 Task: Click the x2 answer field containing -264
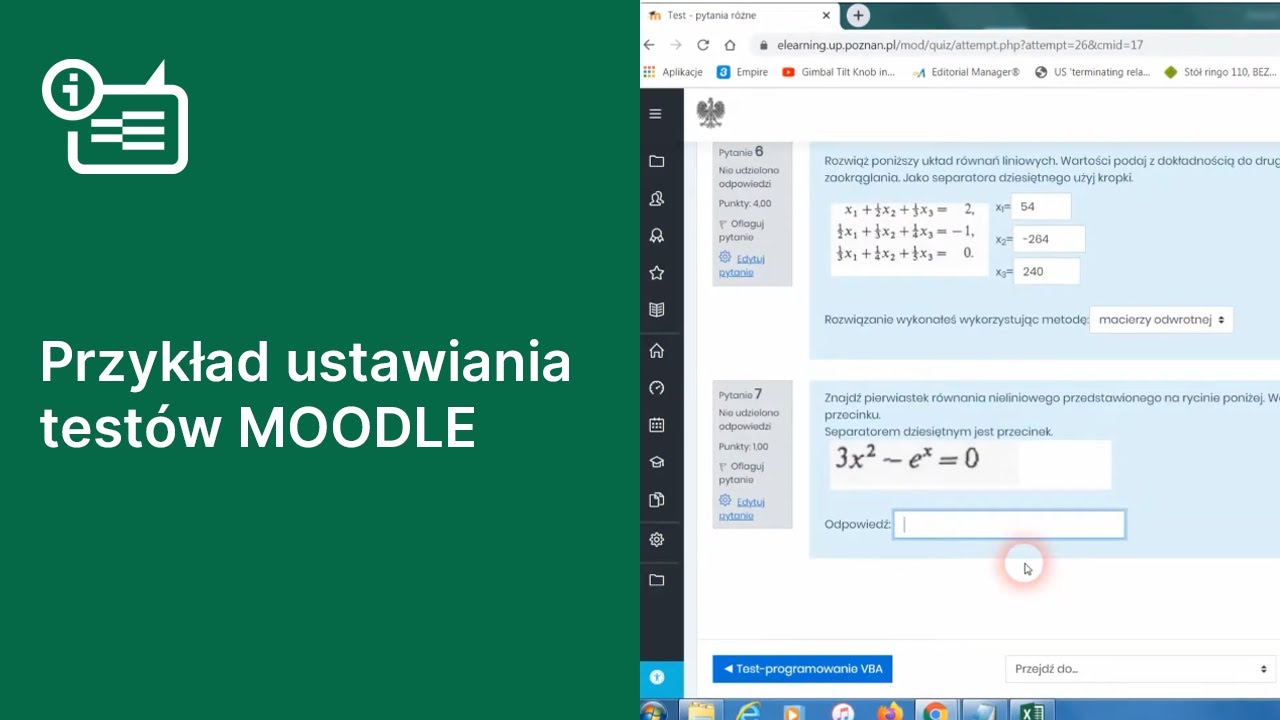click(1049, 239)
